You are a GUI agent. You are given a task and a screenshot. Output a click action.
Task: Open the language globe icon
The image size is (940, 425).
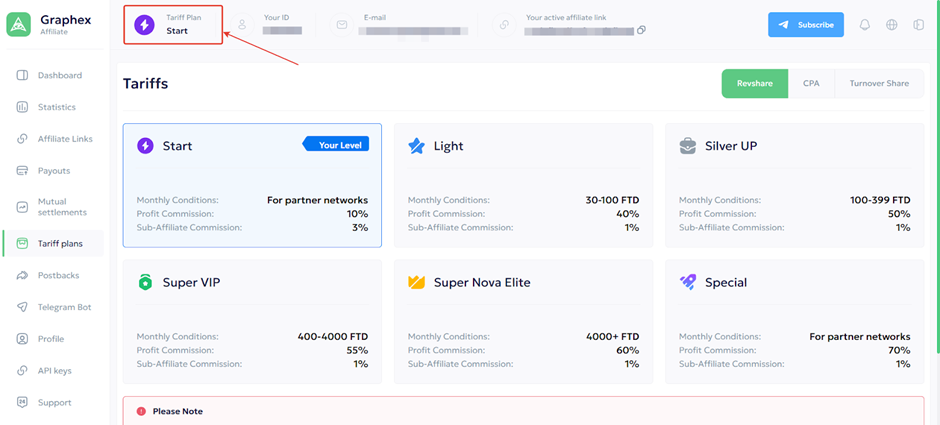pyautogui.click(x=892, y=25)
